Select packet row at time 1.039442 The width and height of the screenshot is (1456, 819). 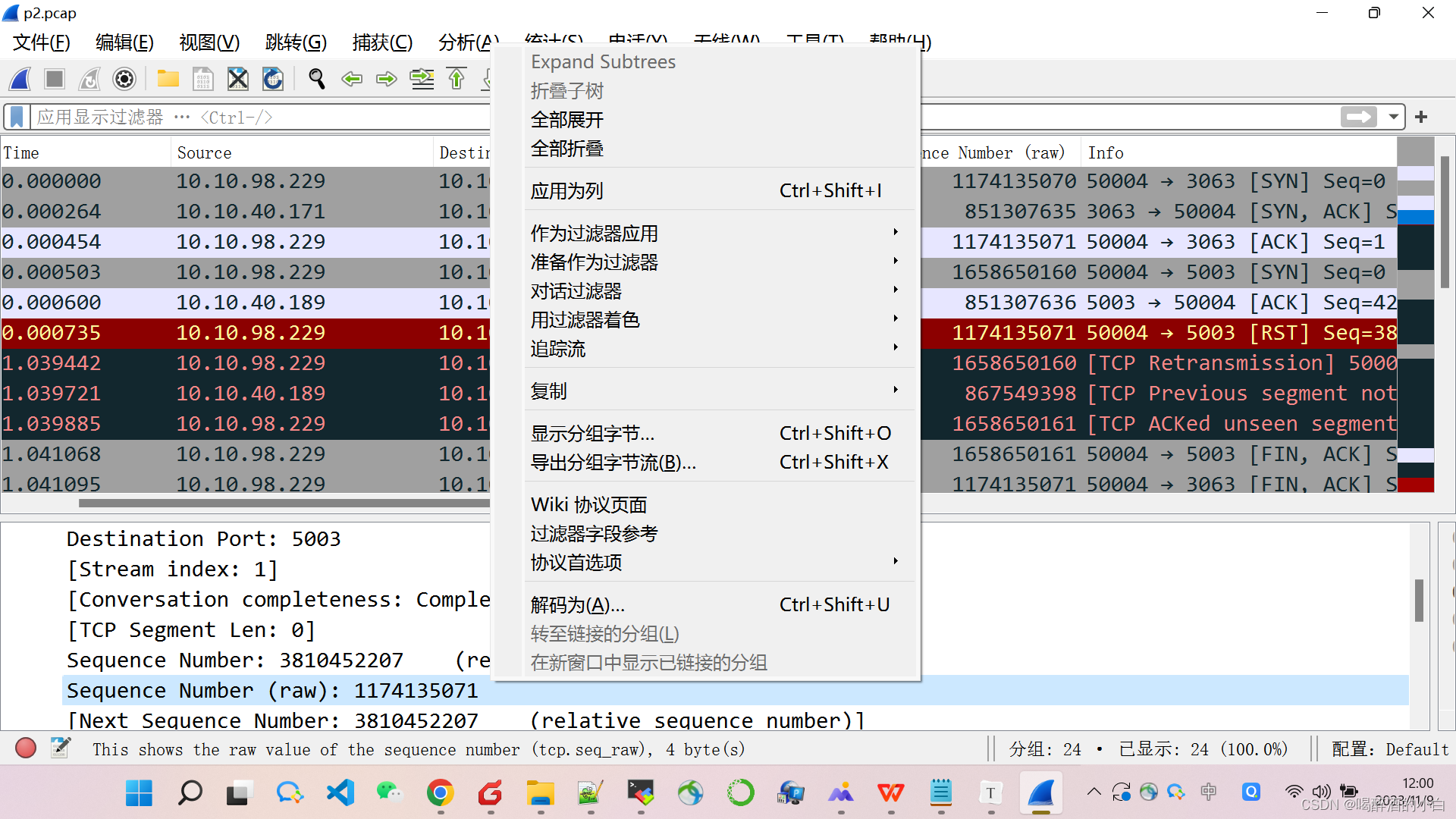(246, 363)
